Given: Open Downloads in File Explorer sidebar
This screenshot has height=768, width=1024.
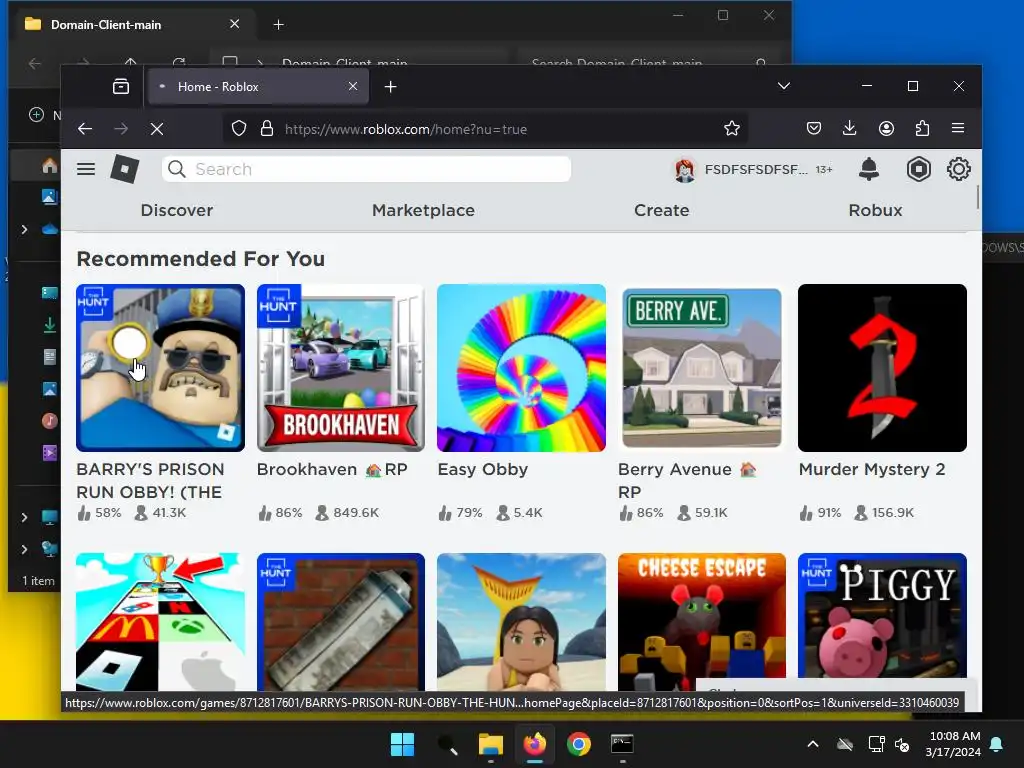Looking at the screenshot, I should point(50,325).
